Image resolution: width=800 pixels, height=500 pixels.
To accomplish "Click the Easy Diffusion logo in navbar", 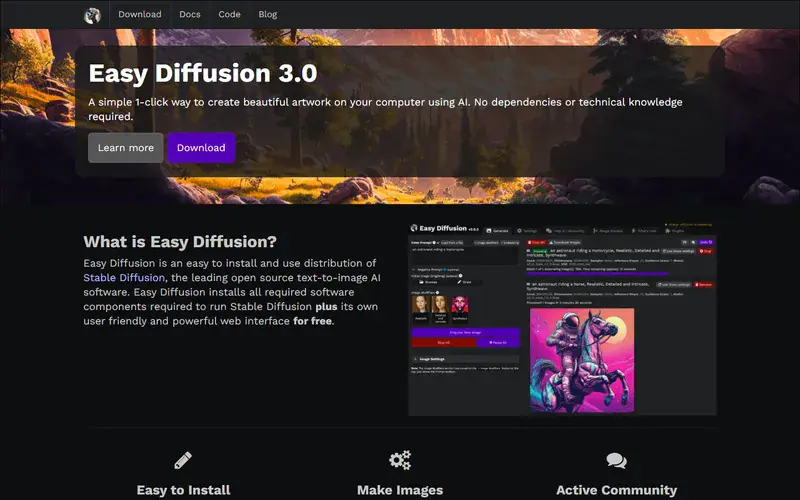I will pyautogui.click(x=92, y=15).
